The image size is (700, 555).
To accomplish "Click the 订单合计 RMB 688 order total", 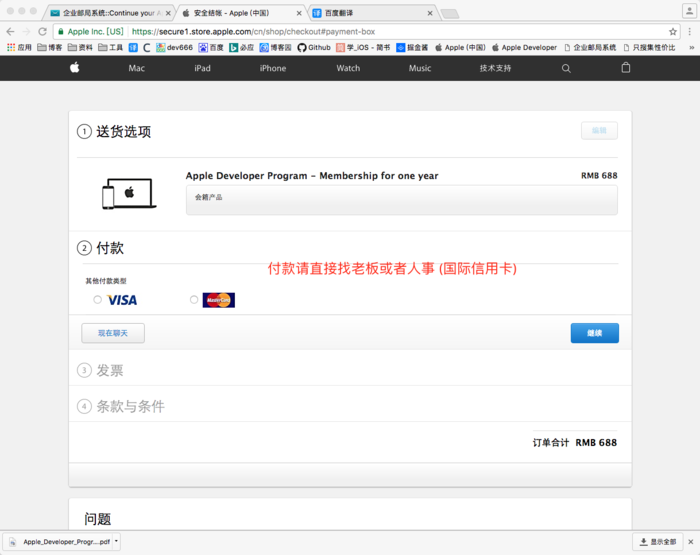I will tap(575, 442).
